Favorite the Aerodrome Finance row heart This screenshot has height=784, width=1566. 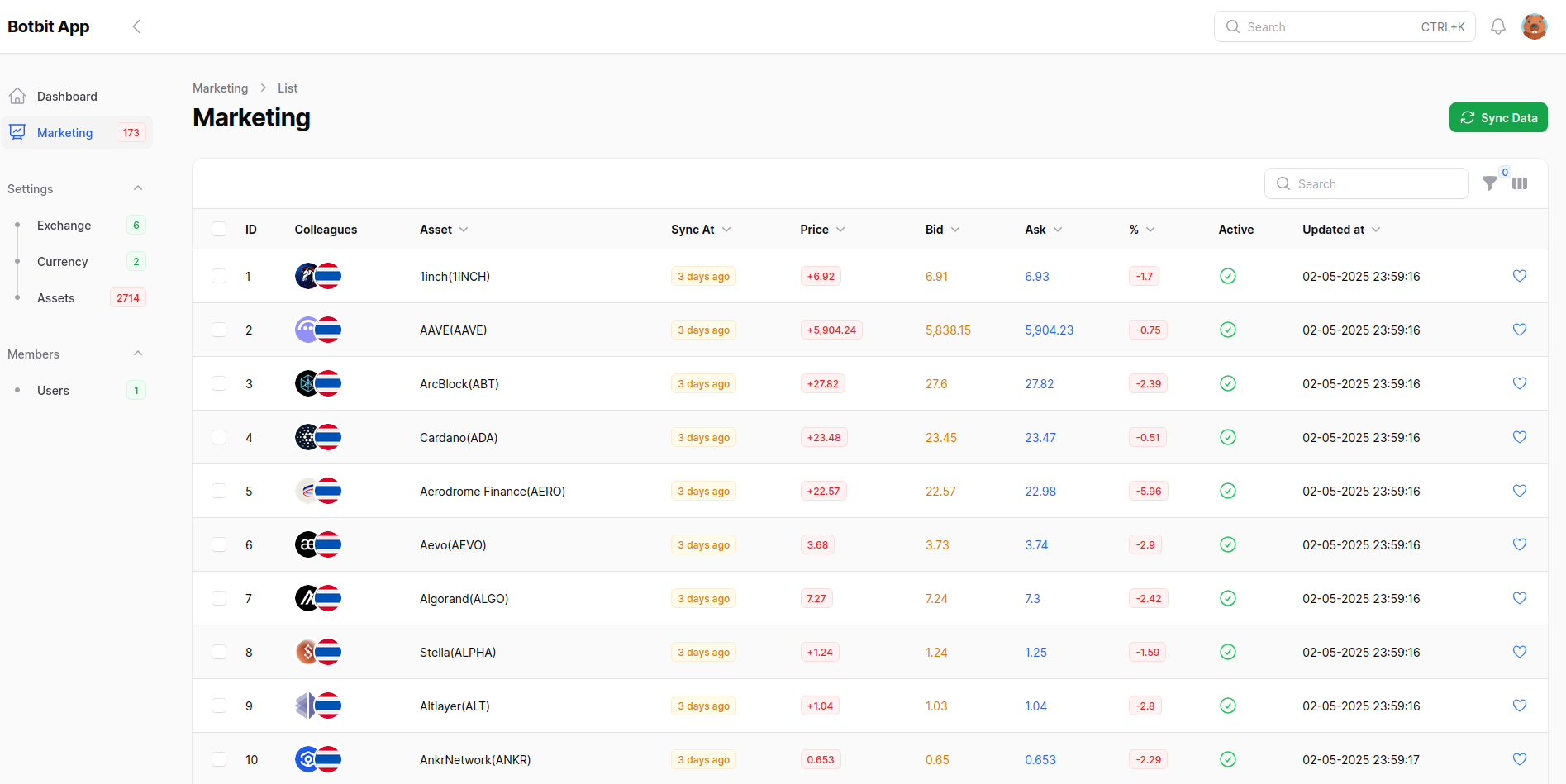[x=1520, y=491]
